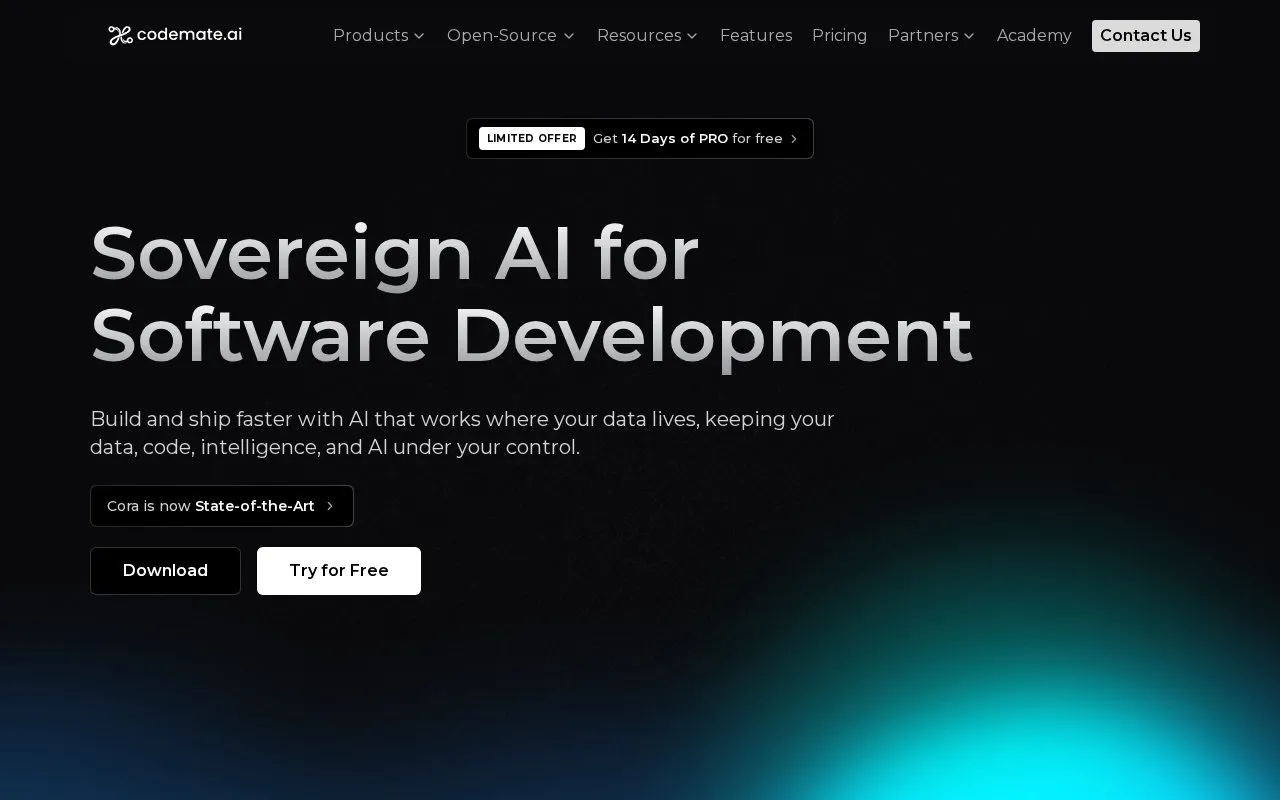Select the Try for Free button
Viewport: 1280px width, 800px height.
339,571
